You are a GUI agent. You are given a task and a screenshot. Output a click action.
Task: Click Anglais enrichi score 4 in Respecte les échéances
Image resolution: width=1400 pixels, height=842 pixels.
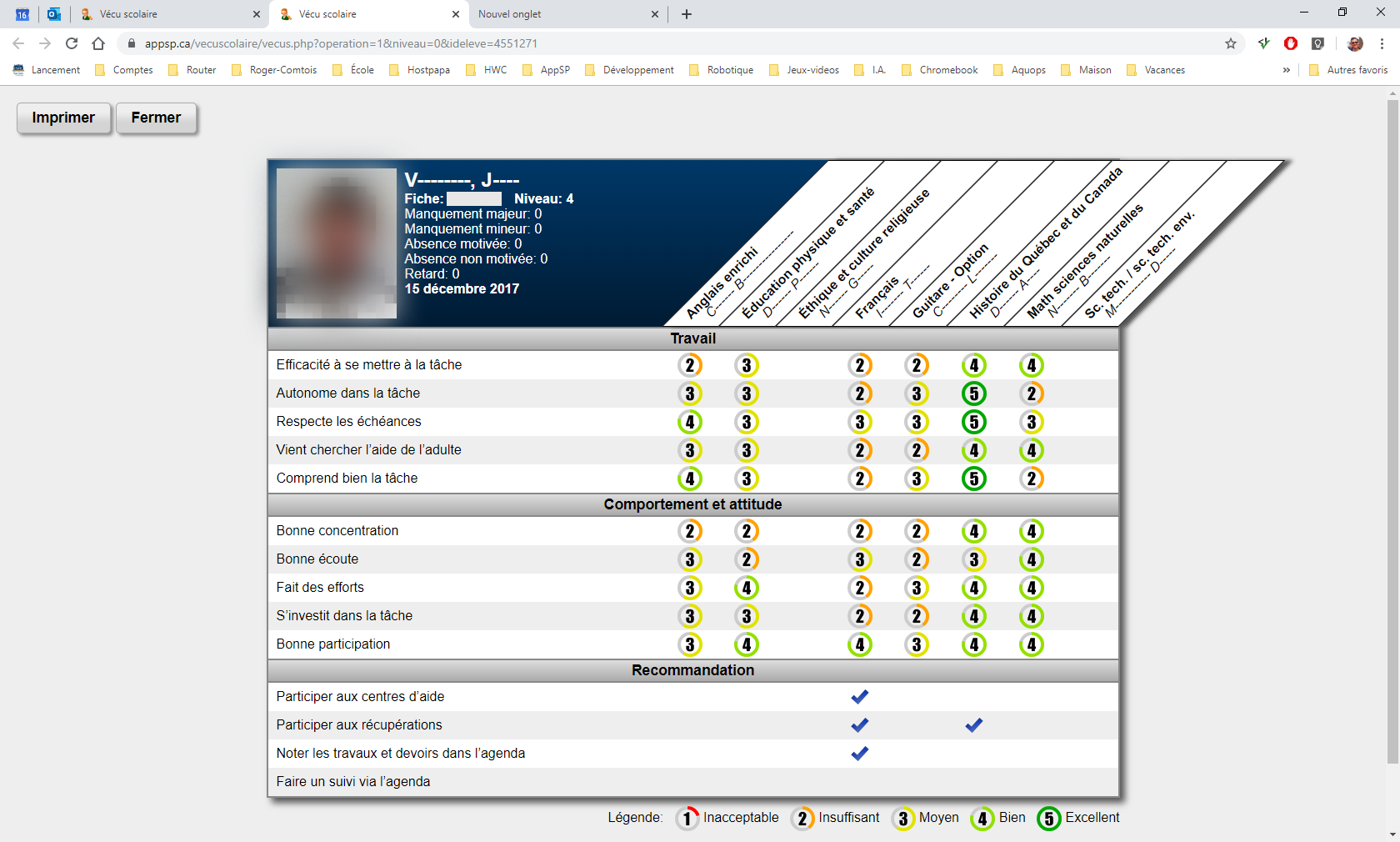(690, 422)
